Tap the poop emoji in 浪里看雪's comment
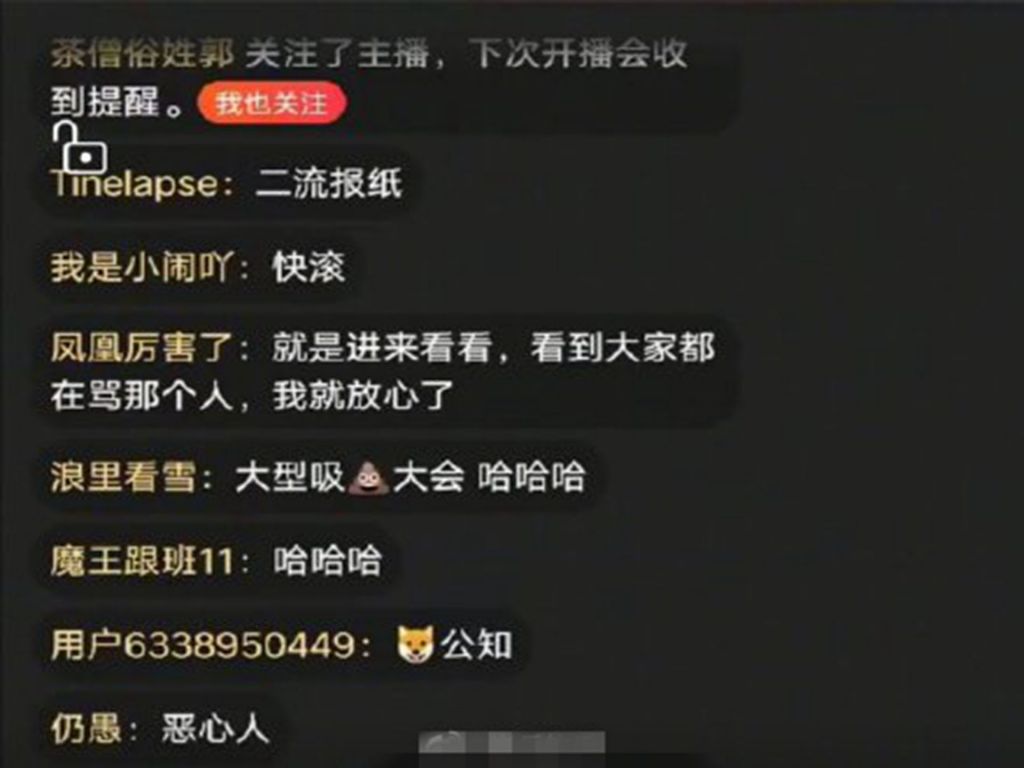 pyautogui.click(x=368, y=477)
